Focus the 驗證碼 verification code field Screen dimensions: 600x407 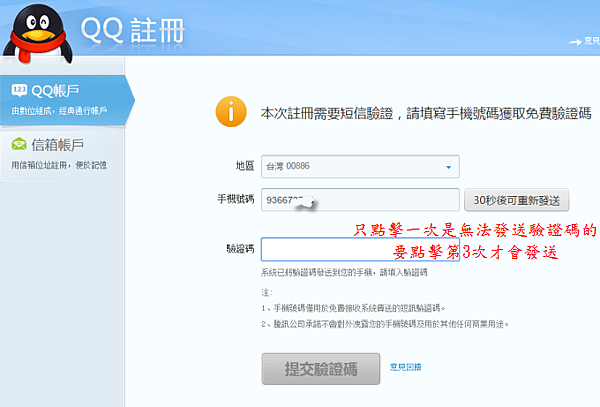[x=360, y=249]
